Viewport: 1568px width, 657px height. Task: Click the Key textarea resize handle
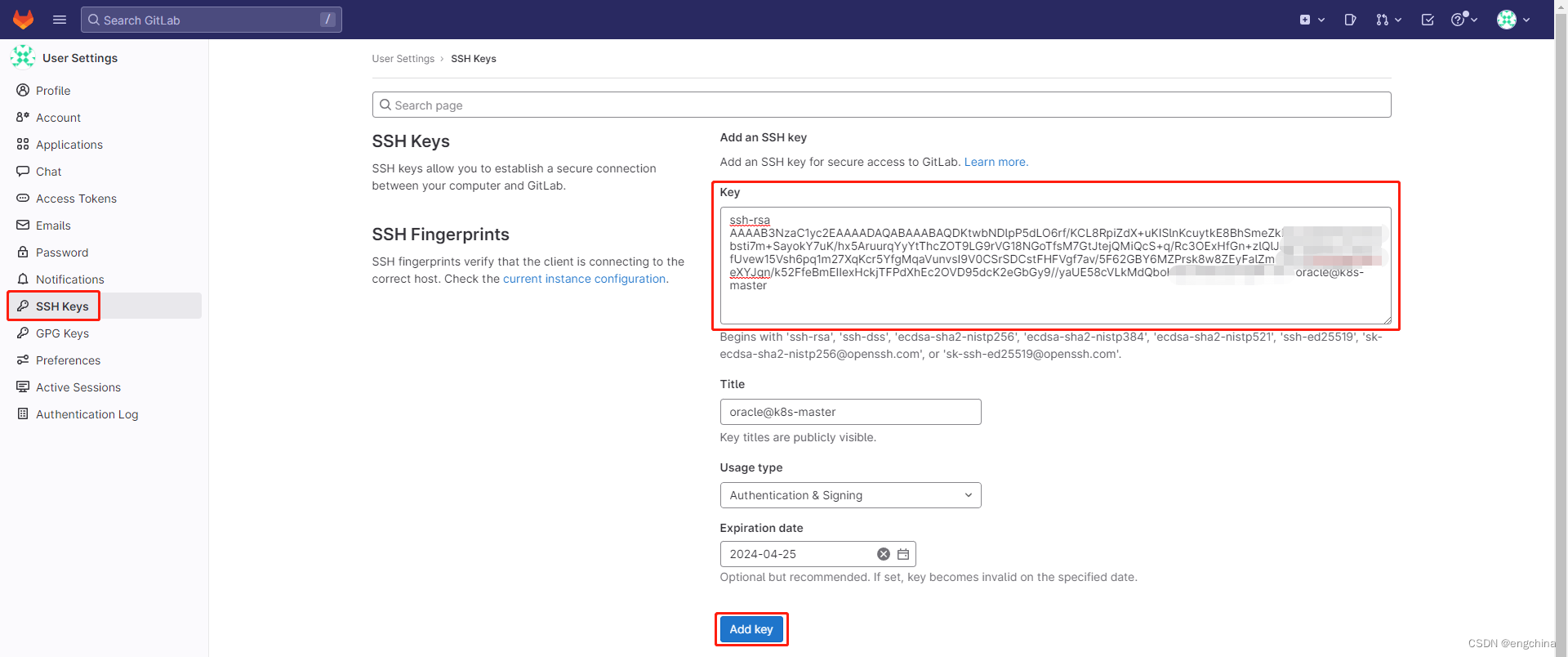click(1387, 320)
